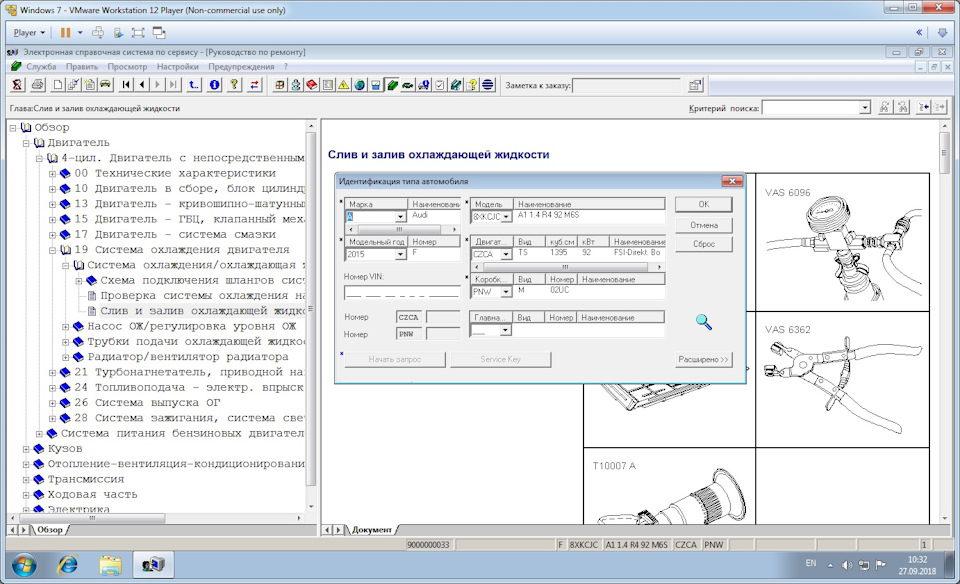Collapse the 19 Система охлаждения двигателя node
The width and height of the screenshot is (960, 584).
point(53,250)
